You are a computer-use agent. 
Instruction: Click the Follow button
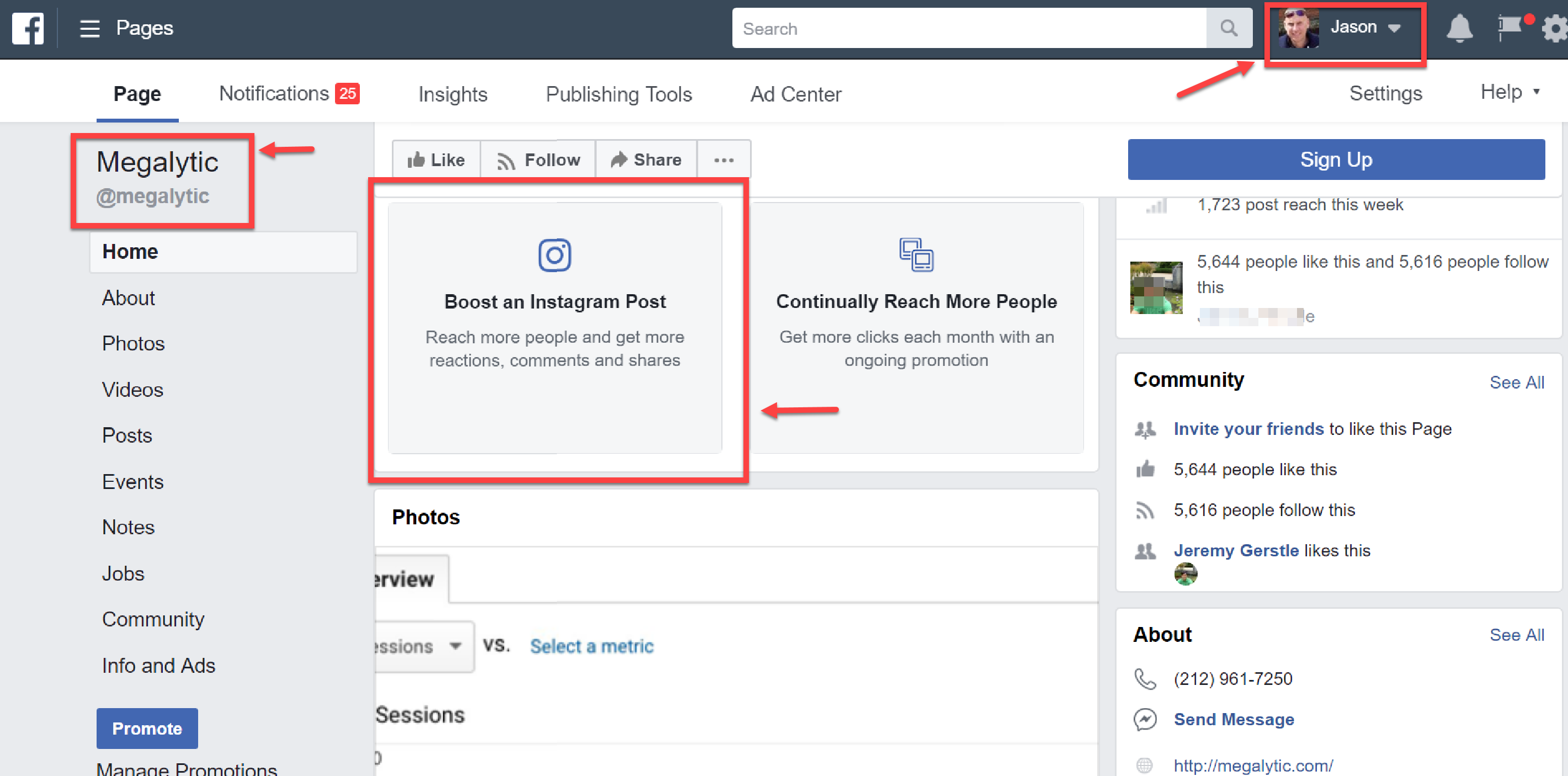(x=538, y=160)
